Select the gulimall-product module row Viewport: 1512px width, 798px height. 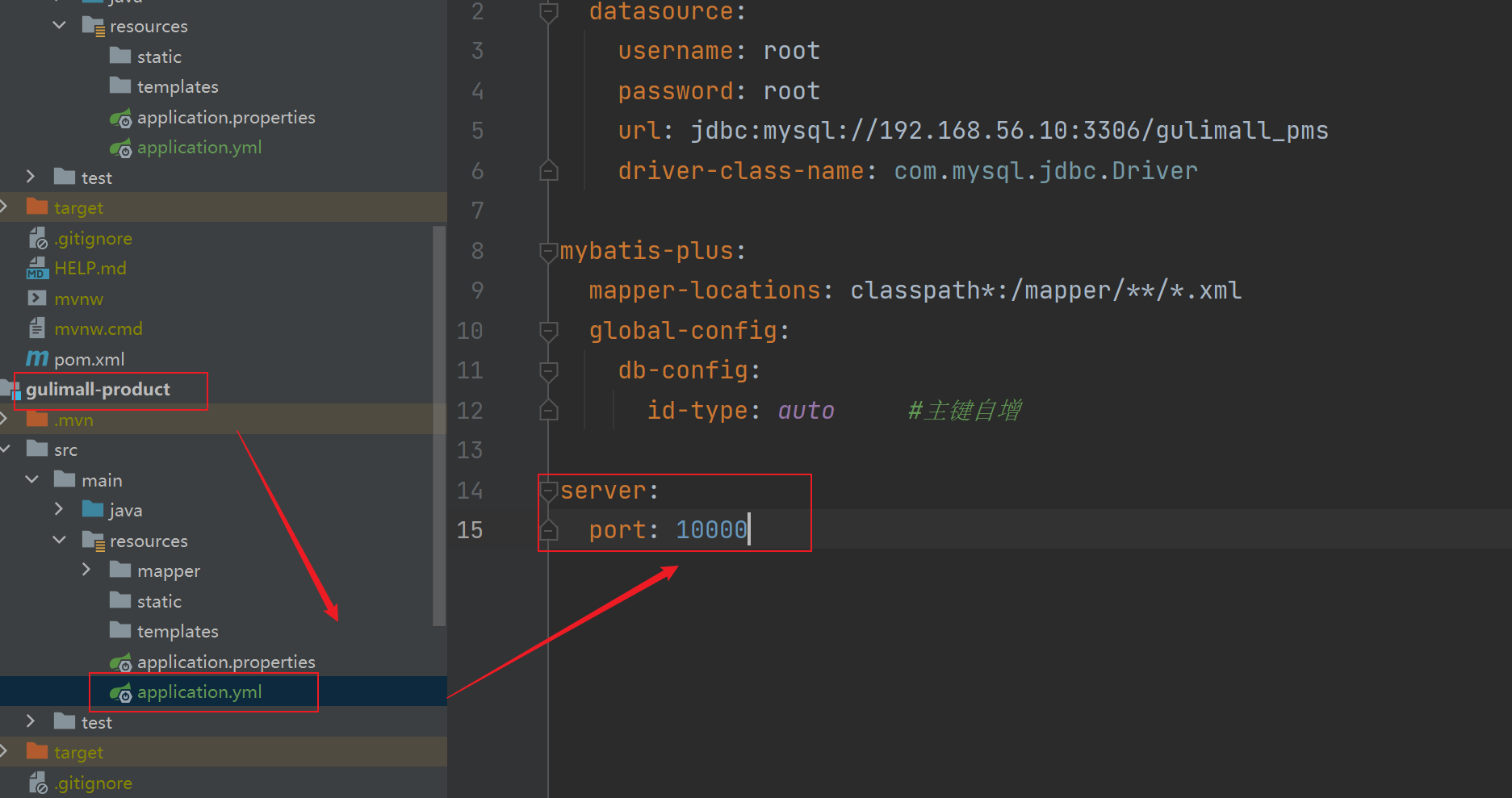tap(223, 390)
